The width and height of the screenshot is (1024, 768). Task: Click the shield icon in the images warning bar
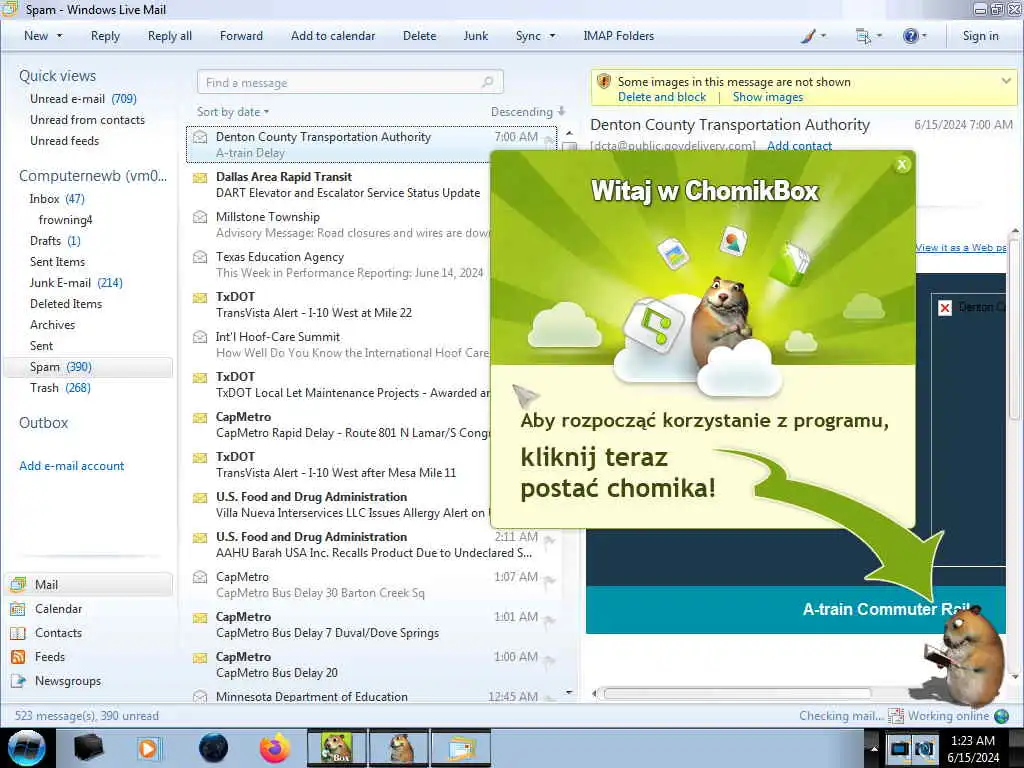pos(604,82)
